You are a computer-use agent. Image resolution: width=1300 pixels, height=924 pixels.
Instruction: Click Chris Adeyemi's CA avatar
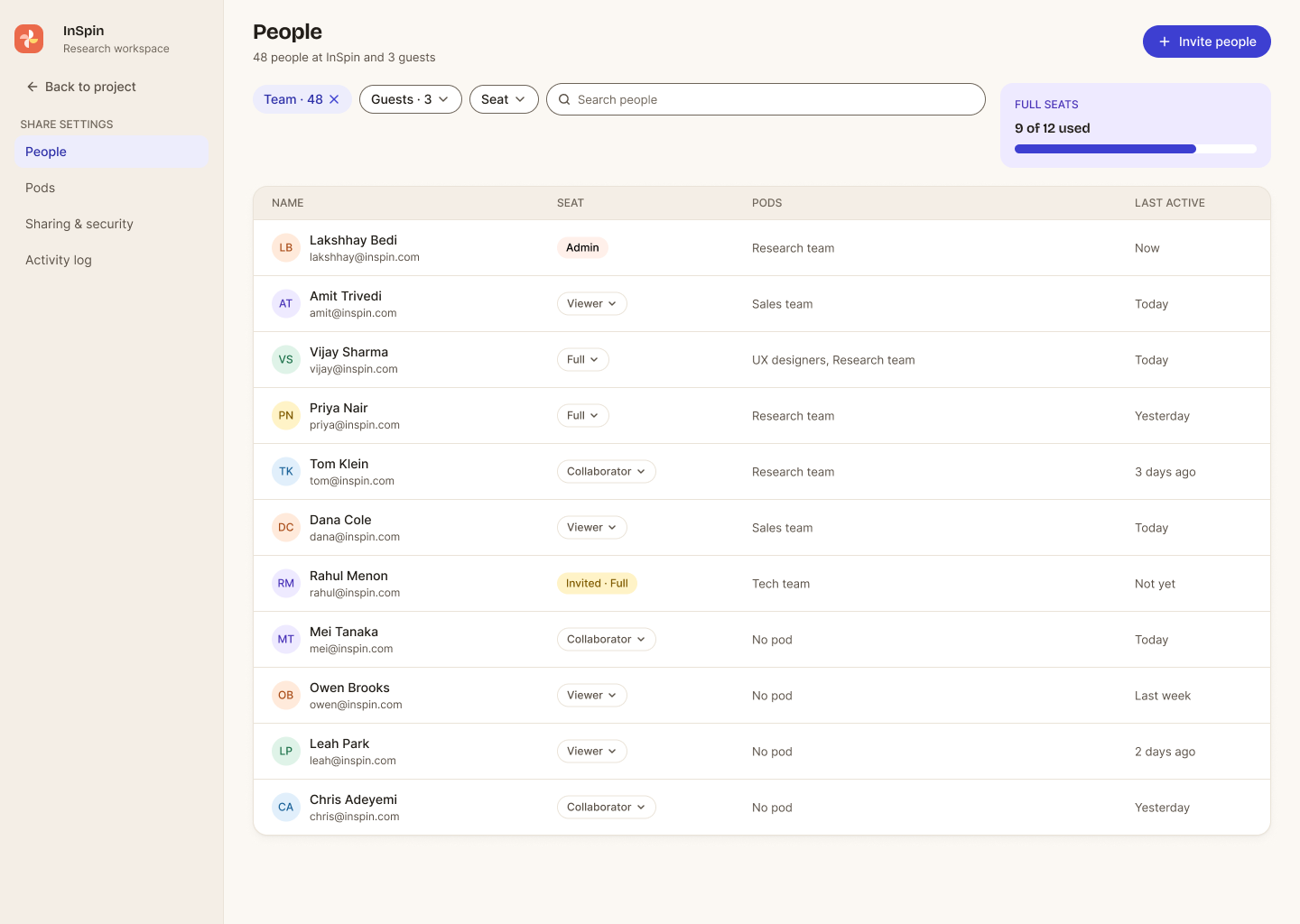tap(286, 807)
